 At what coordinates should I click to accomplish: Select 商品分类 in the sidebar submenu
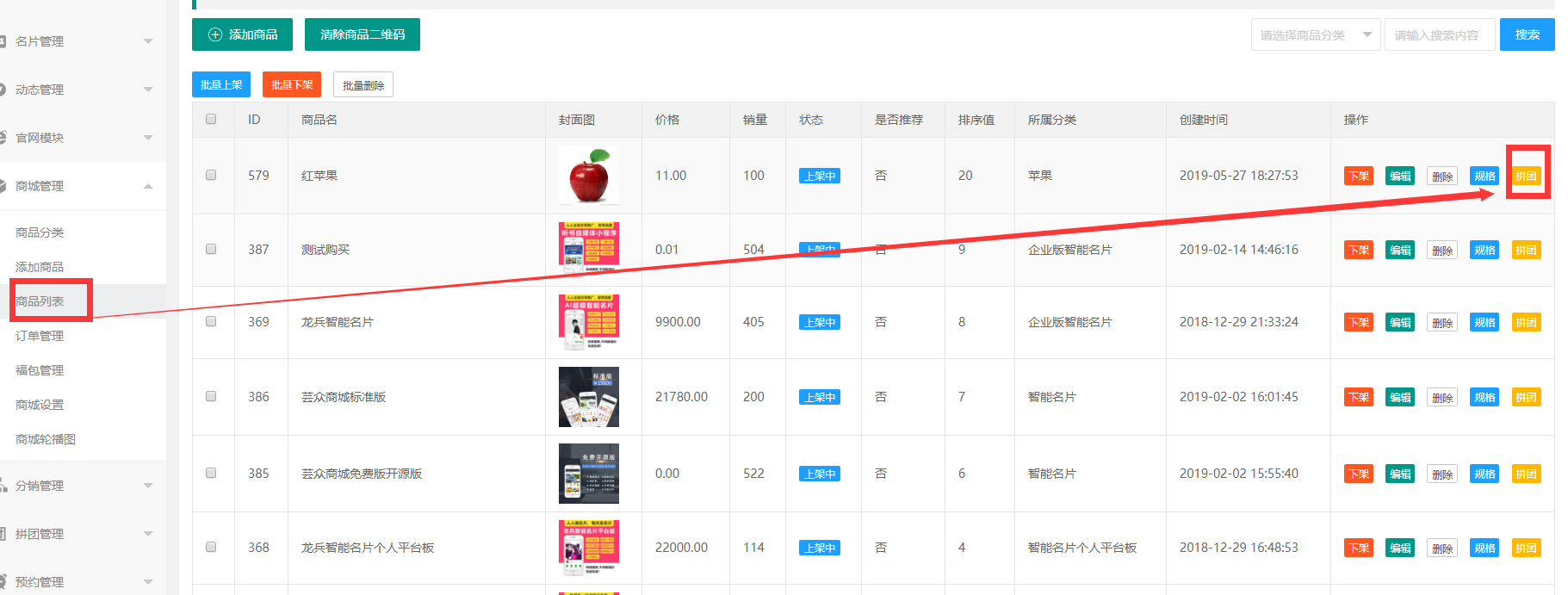pos(40,232)
